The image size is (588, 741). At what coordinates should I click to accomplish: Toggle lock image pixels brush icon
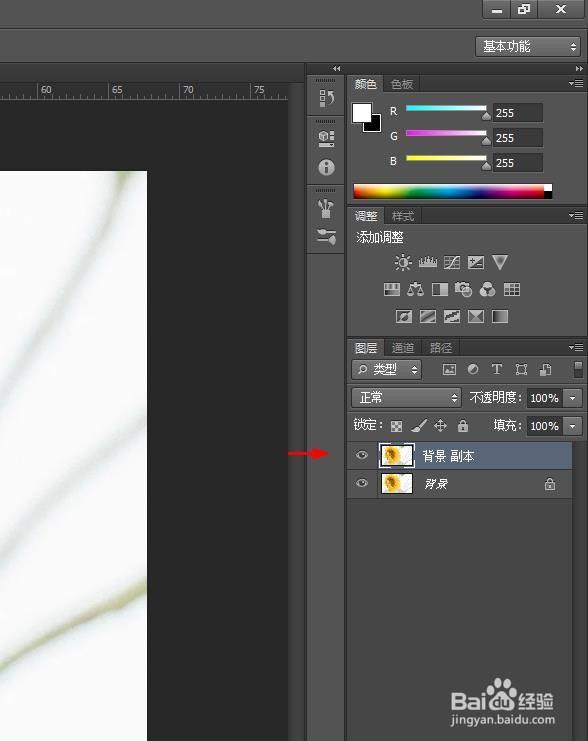419,426
